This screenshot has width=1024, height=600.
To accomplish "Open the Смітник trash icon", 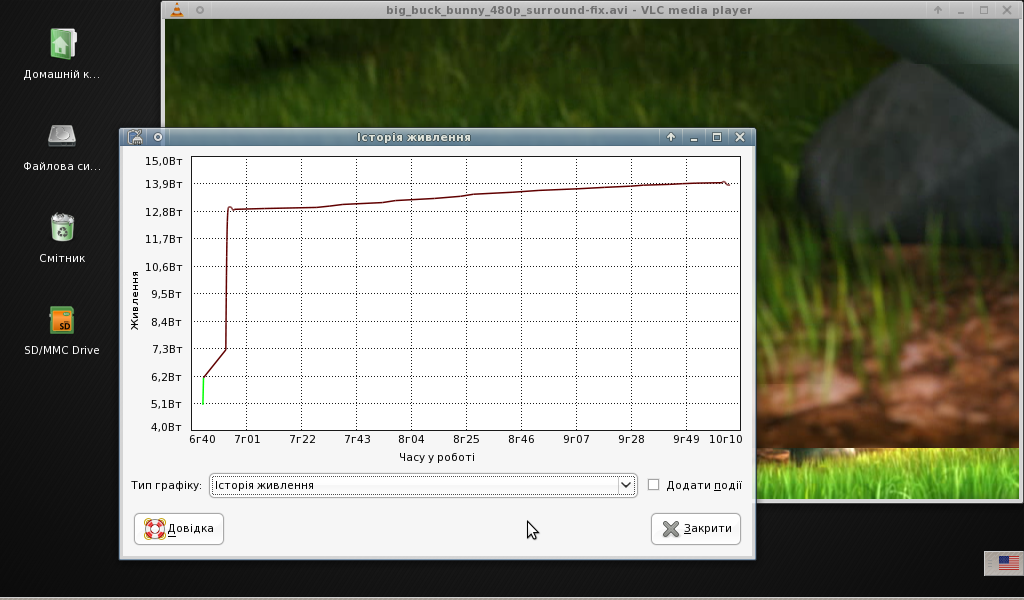I will pyautogui.click(x=62, y=227).
